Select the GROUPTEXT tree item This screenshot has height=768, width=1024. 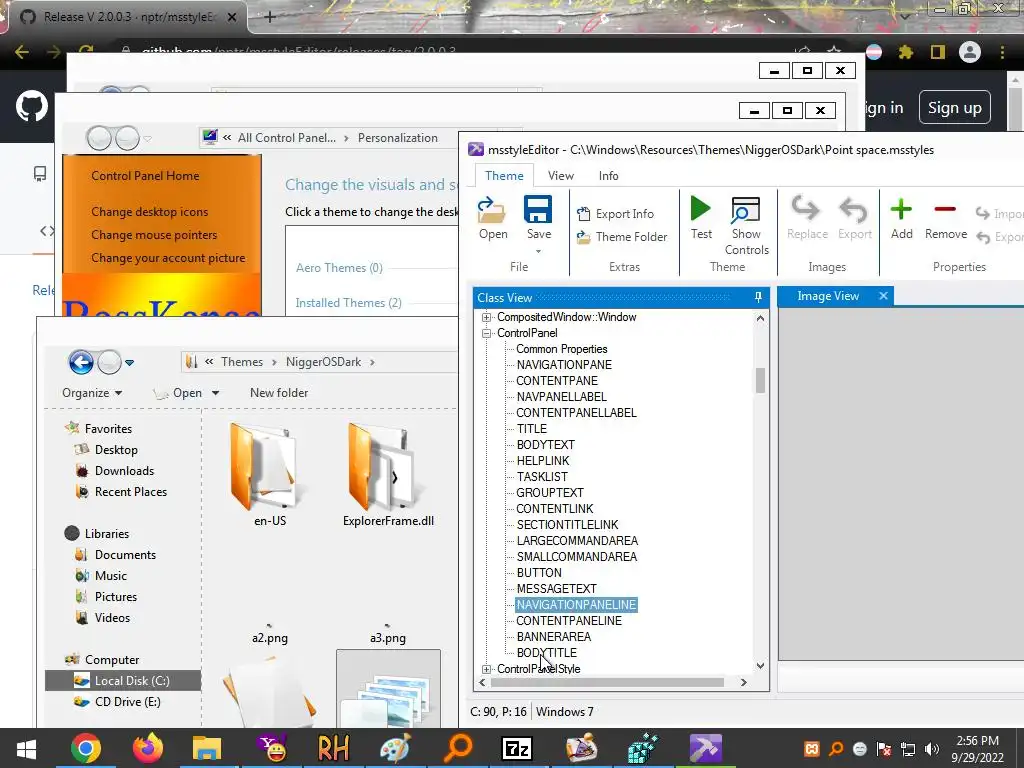[x=549, y=492]
